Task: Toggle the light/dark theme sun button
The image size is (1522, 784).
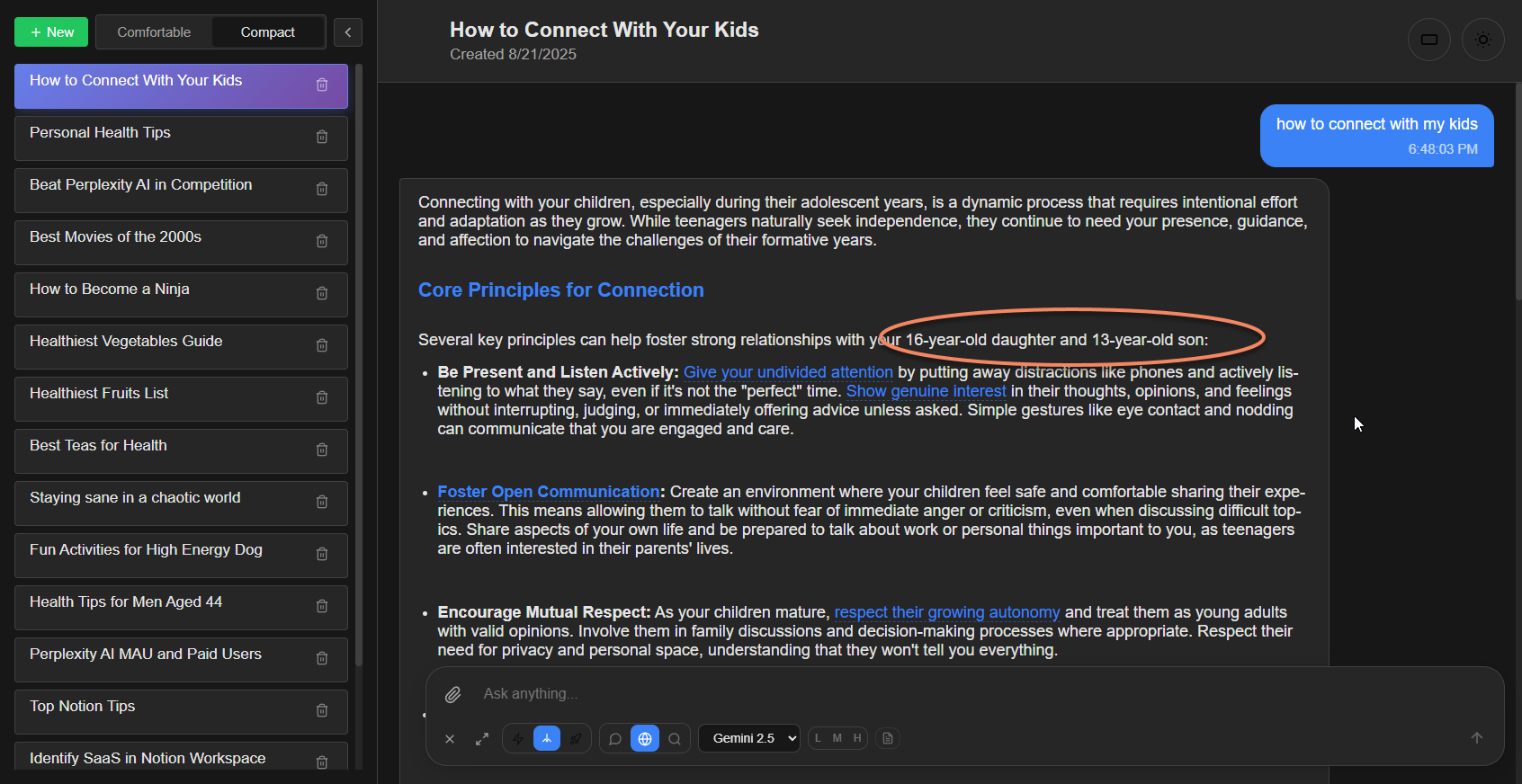Action: 1482,40
